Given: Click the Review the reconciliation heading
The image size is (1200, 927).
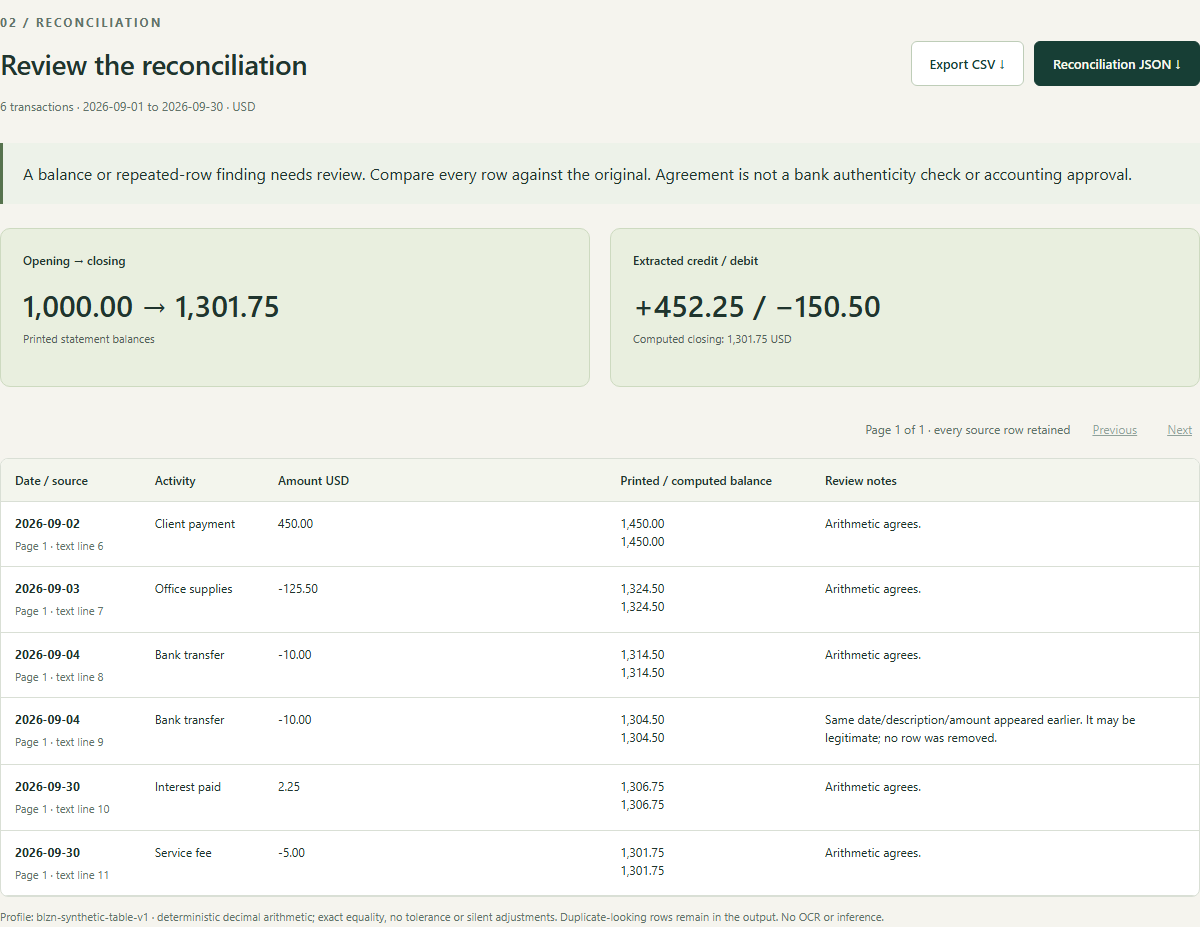Looking at the screenshot, I should tap(154, 65).
